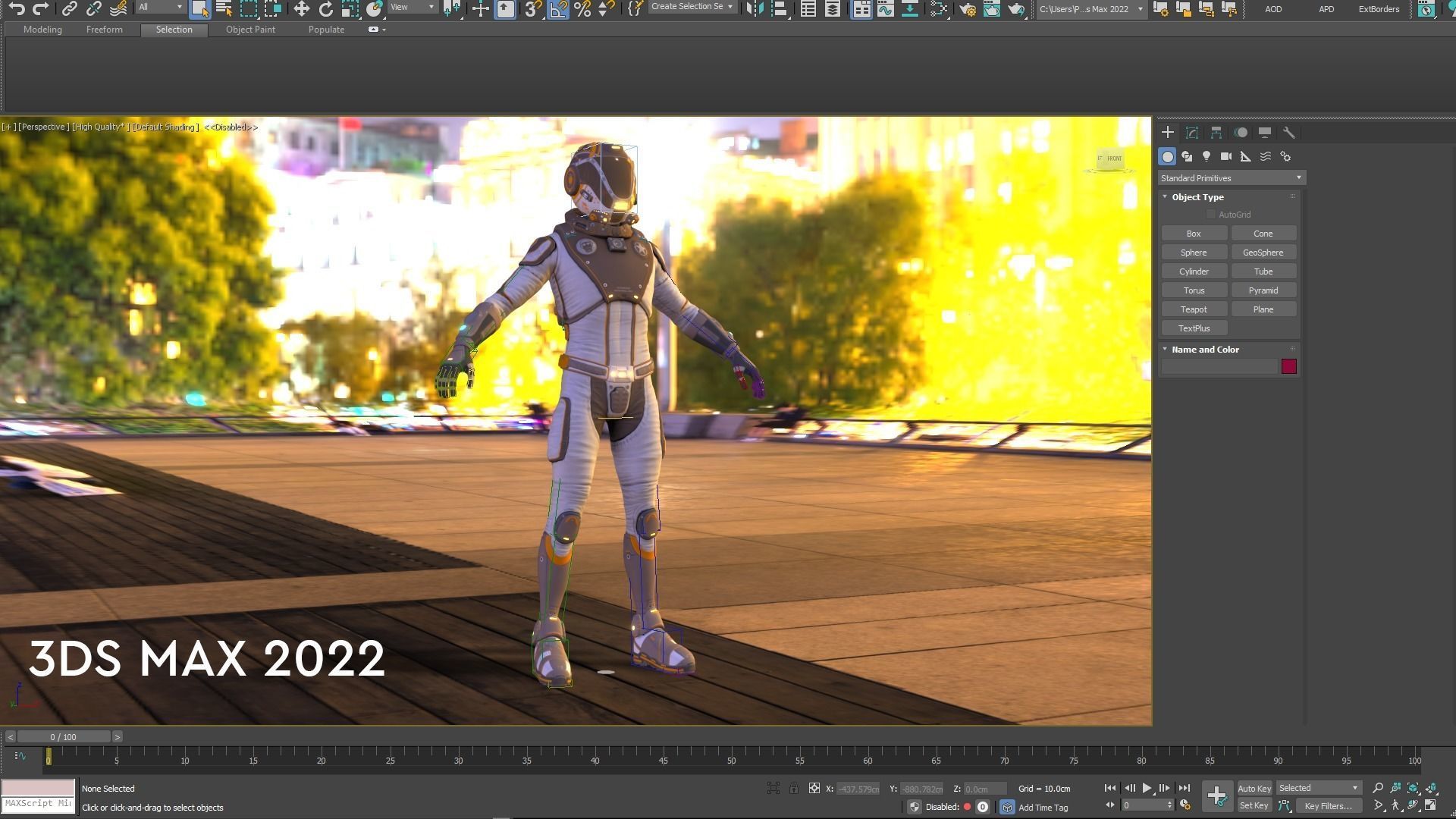Create a Sphere primitive
1456x819 pixels.
tap(1194, 253)
